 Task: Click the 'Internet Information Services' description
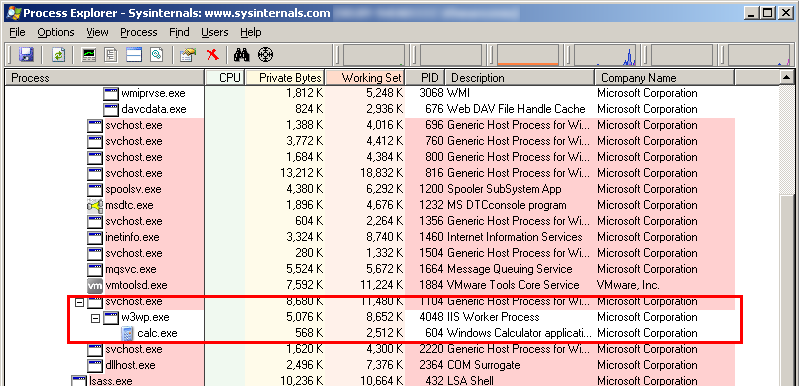click(x=515, y=237)
